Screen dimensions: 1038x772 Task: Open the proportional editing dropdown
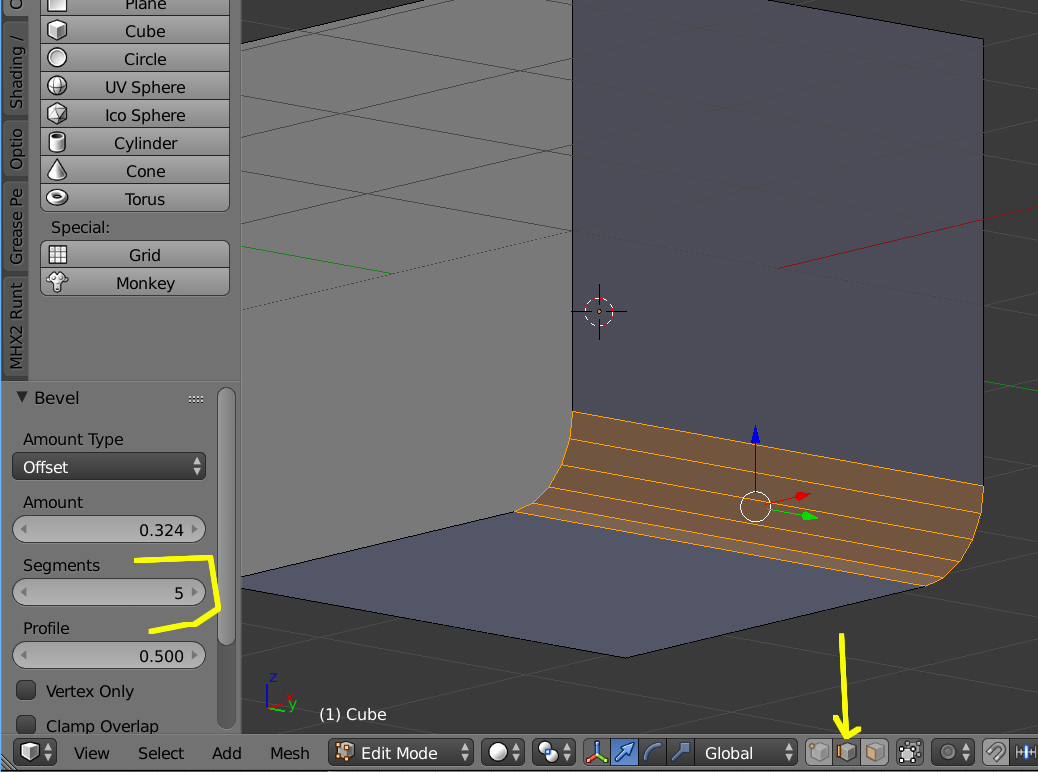point(953,752)
